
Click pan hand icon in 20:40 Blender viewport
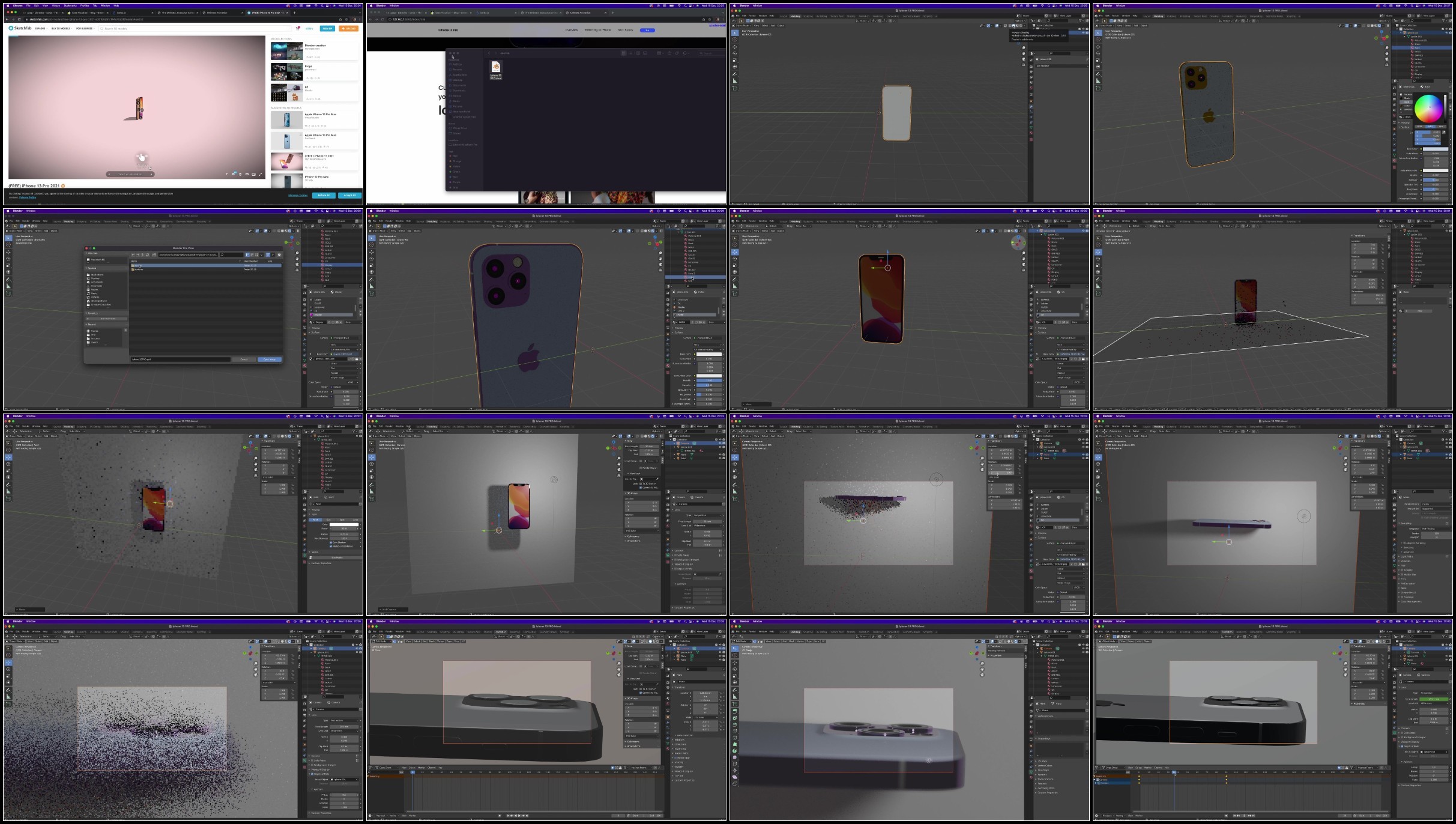click(x=1346, y=669)
